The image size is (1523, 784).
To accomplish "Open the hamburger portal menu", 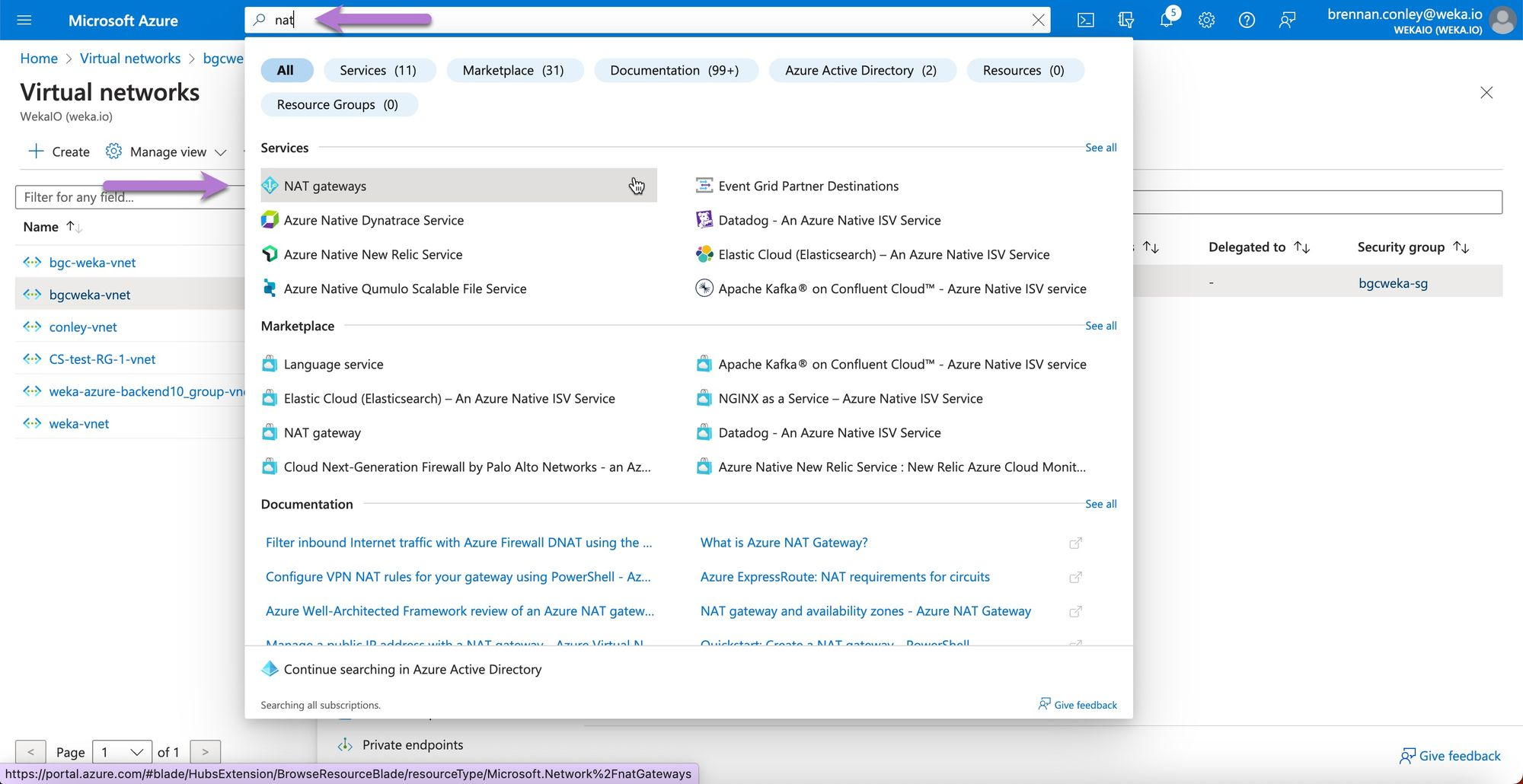I will (x=24, y=21).
